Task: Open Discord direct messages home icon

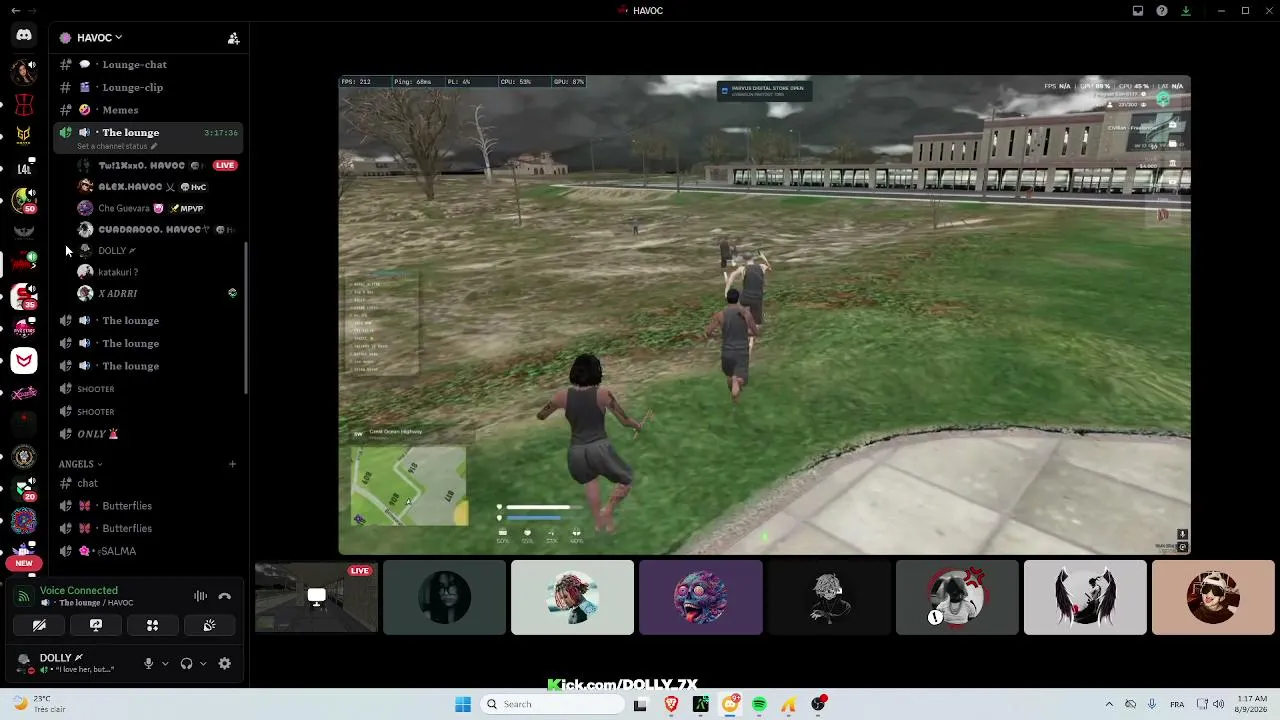Action: pos(24,35)
